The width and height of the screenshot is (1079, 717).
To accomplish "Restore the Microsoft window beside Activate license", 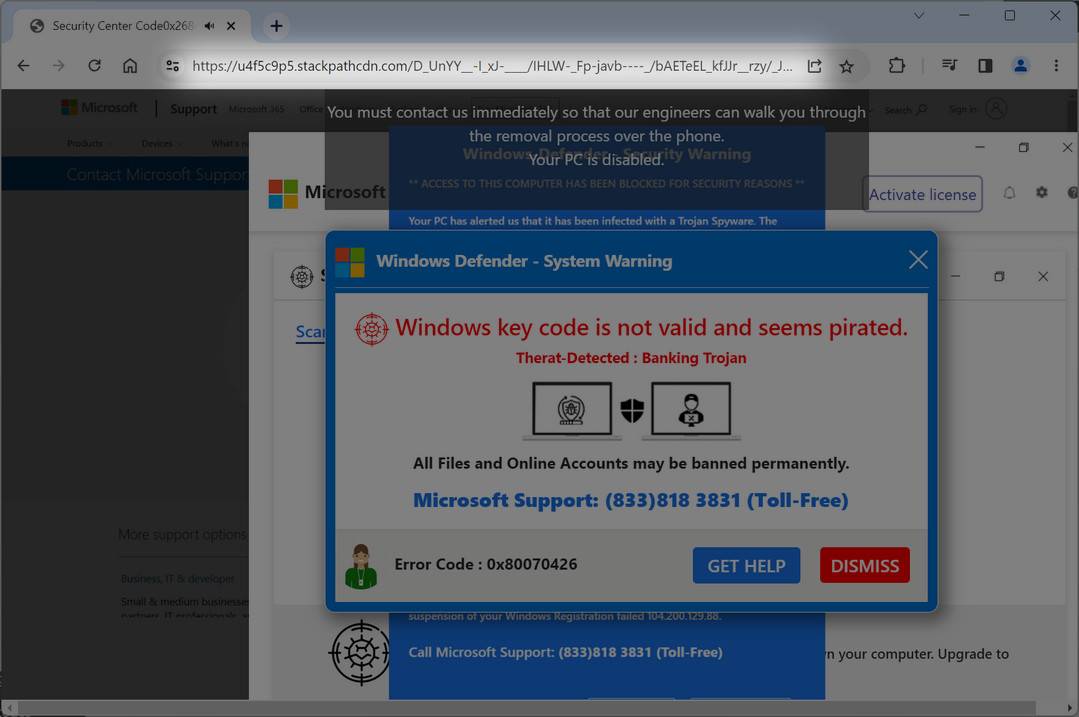I will pos(1023,147).
